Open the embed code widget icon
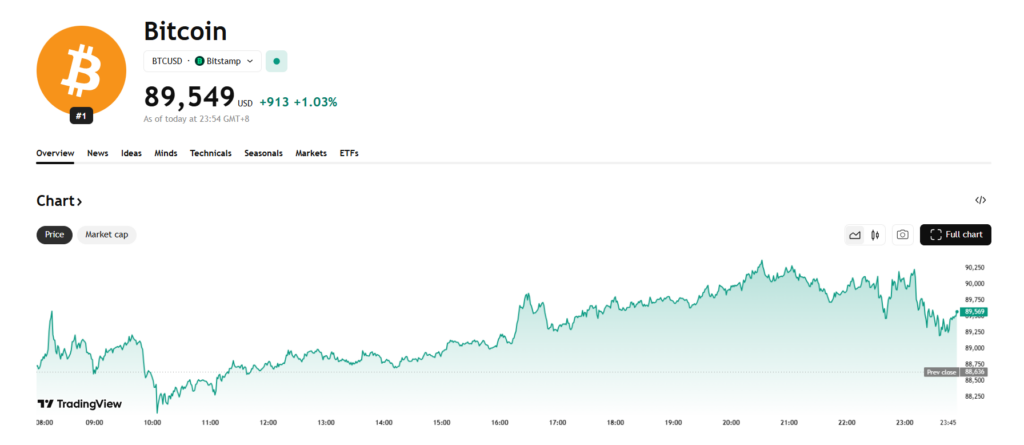This screenshot has width=1024, height=445. point(980,200)
